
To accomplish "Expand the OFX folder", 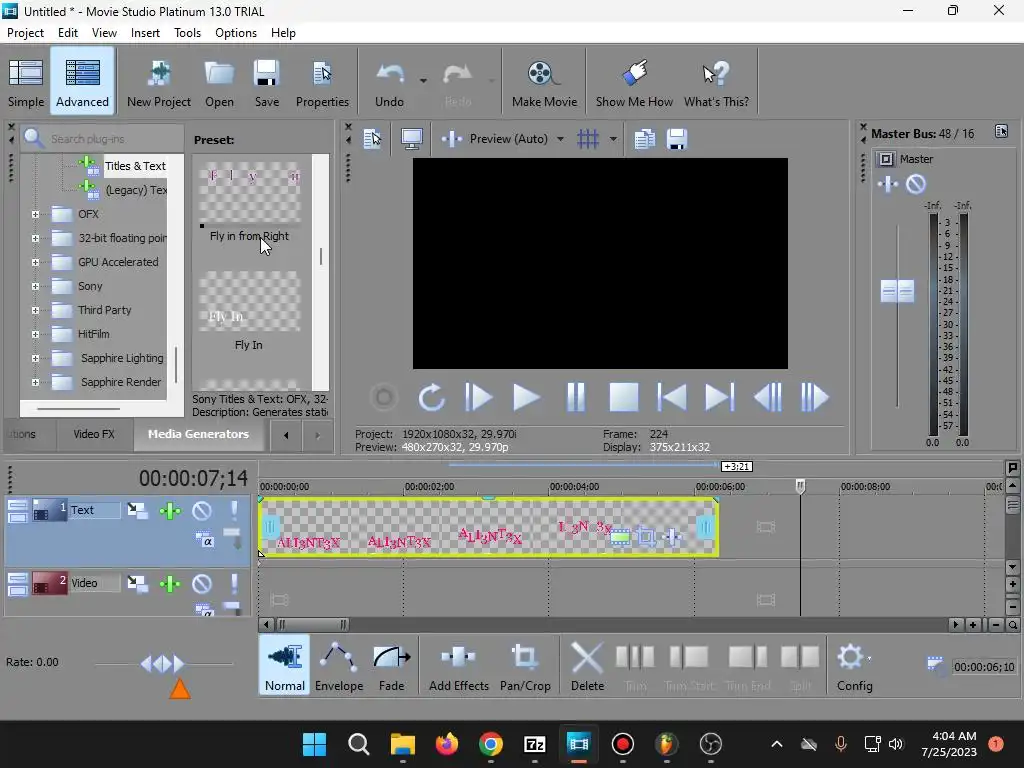I will (x=35, y=214).
